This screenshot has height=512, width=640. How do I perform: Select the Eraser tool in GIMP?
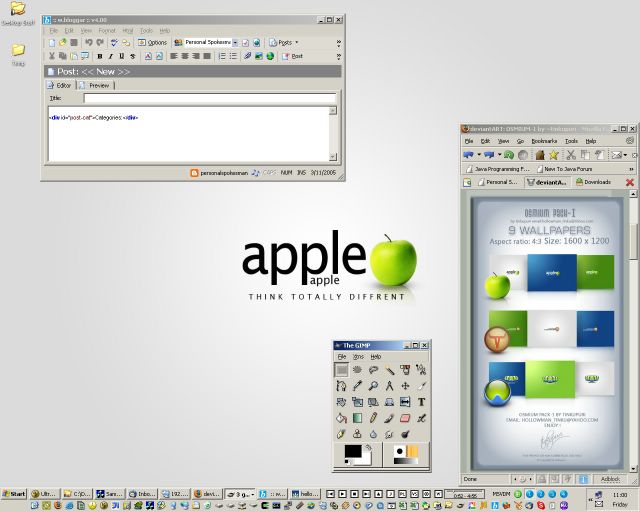[x=405, y=418]
